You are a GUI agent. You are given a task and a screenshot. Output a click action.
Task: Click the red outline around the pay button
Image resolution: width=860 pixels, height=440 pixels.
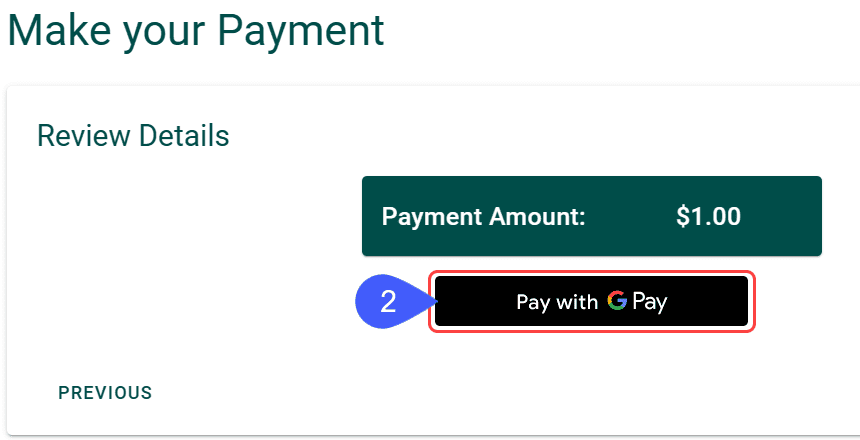click(x=592, y=273)
